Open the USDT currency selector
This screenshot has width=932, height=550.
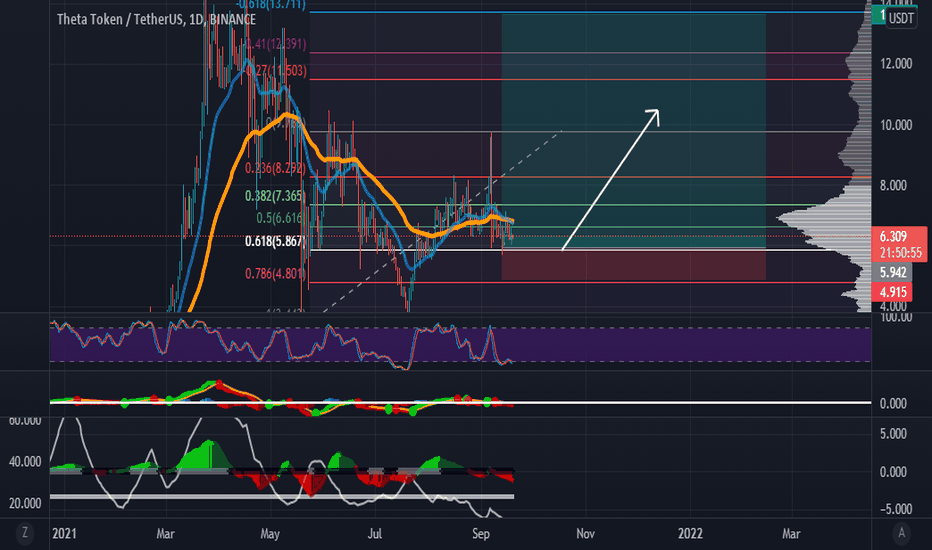click(x=900, y=18)
